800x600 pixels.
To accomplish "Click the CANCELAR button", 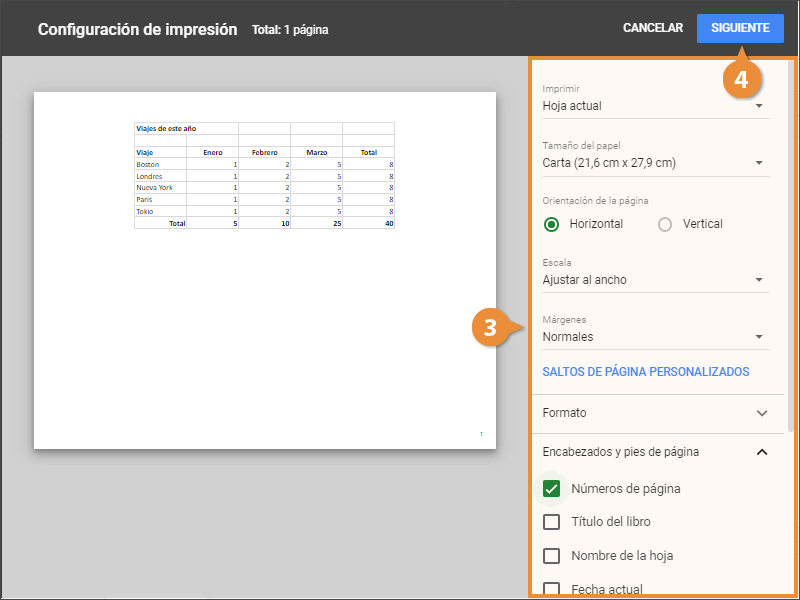I will tap(652, 28).
